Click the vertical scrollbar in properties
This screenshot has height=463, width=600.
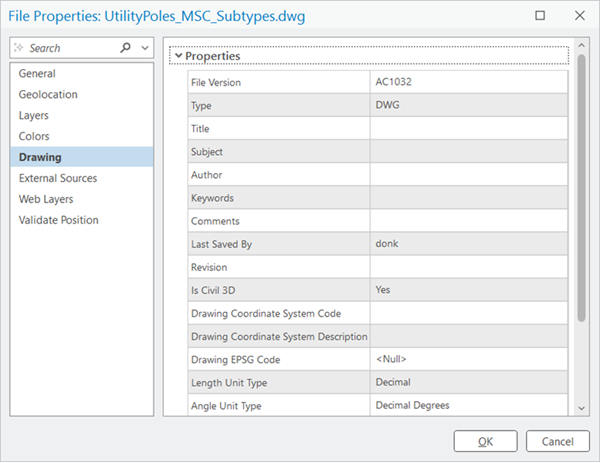[x=582, y=188]
